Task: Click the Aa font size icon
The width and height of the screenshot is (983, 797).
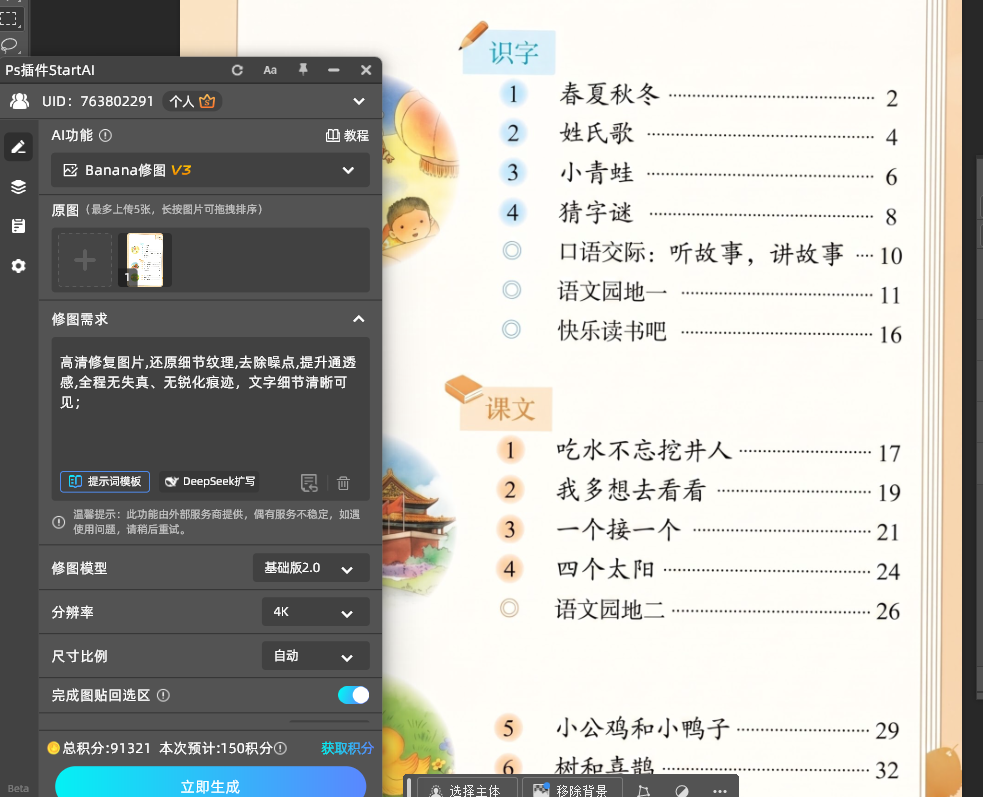Action: click(x=270, y=70)
